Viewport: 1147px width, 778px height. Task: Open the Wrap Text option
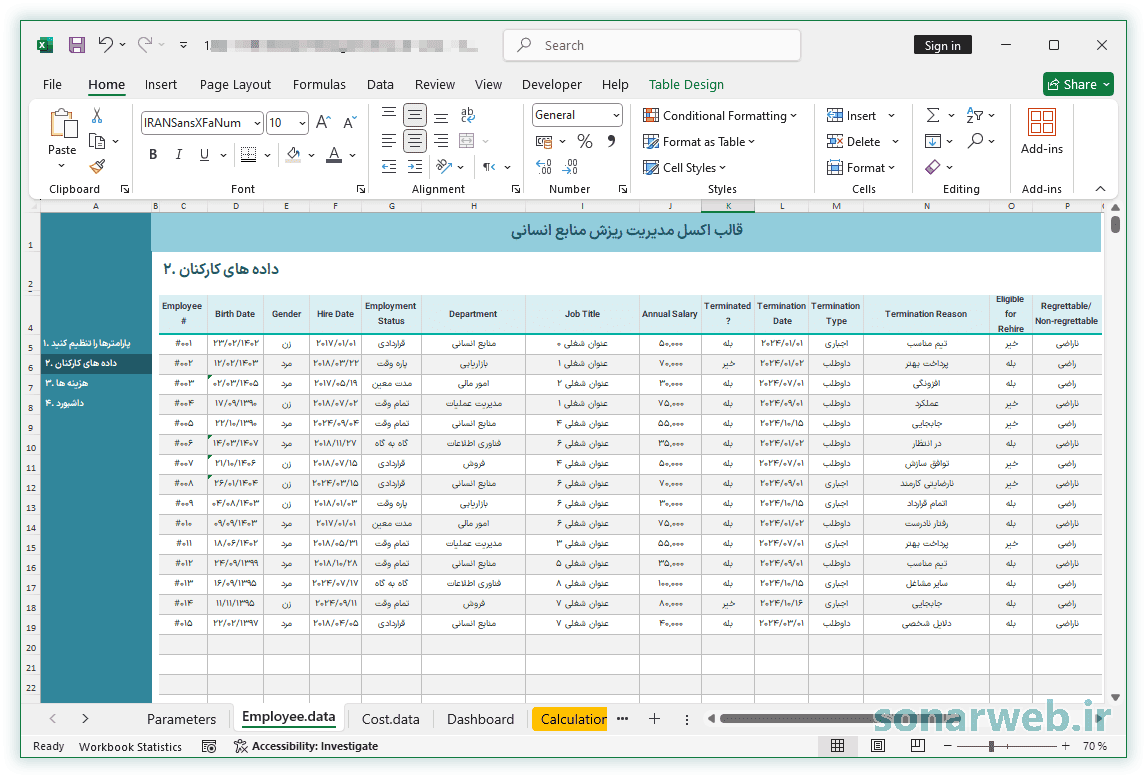click(467, 115)
